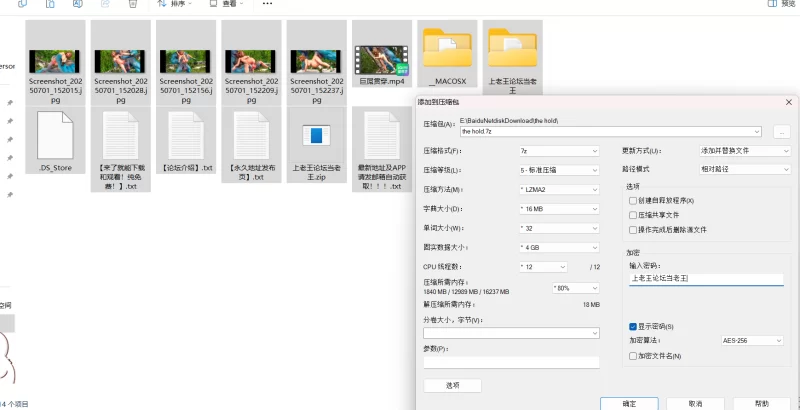The image size is (800, 410).
Task: Open the 分卷大小 volume size combo box
Action: (511, 333)
